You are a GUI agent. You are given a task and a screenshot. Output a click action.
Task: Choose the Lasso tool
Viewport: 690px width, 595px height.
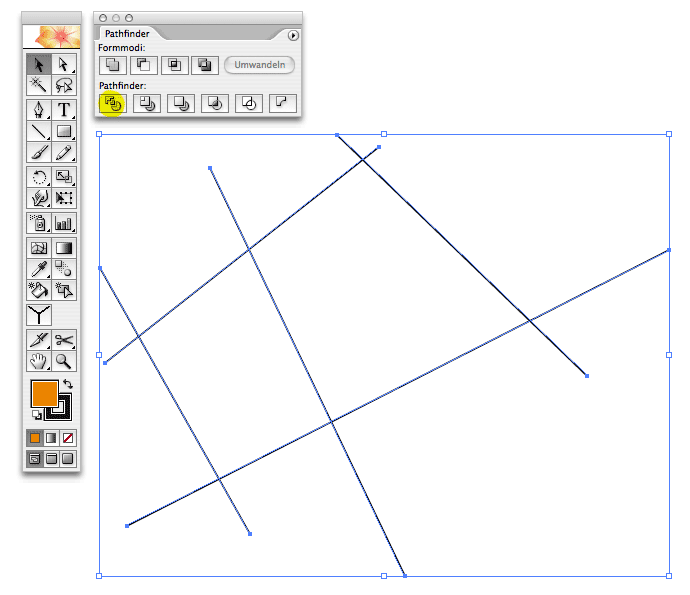(x=64, y=85)
